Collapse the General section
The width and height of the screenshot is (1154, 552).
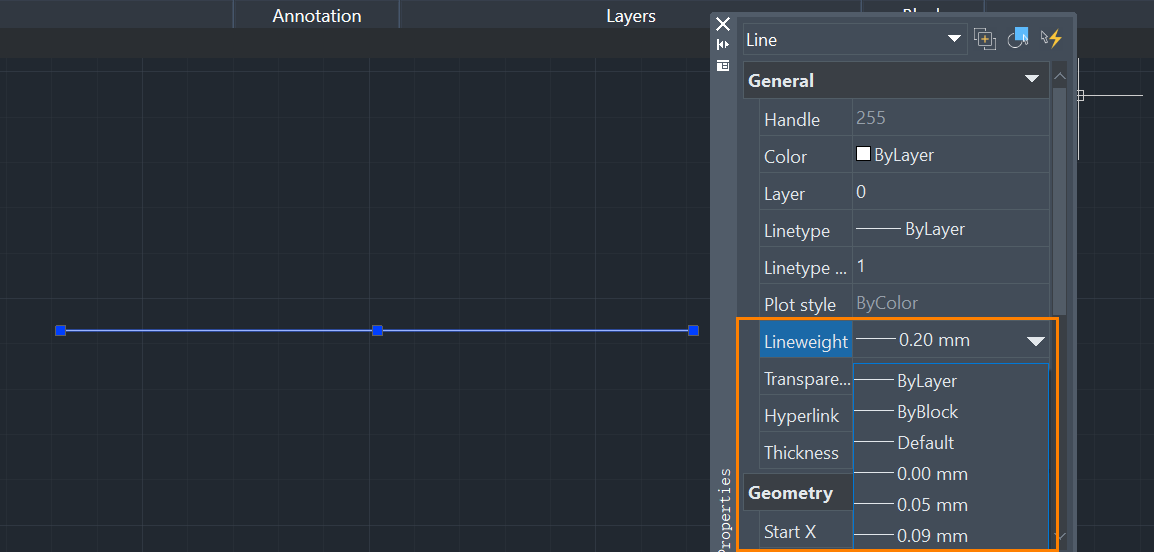click(1032, 79)
